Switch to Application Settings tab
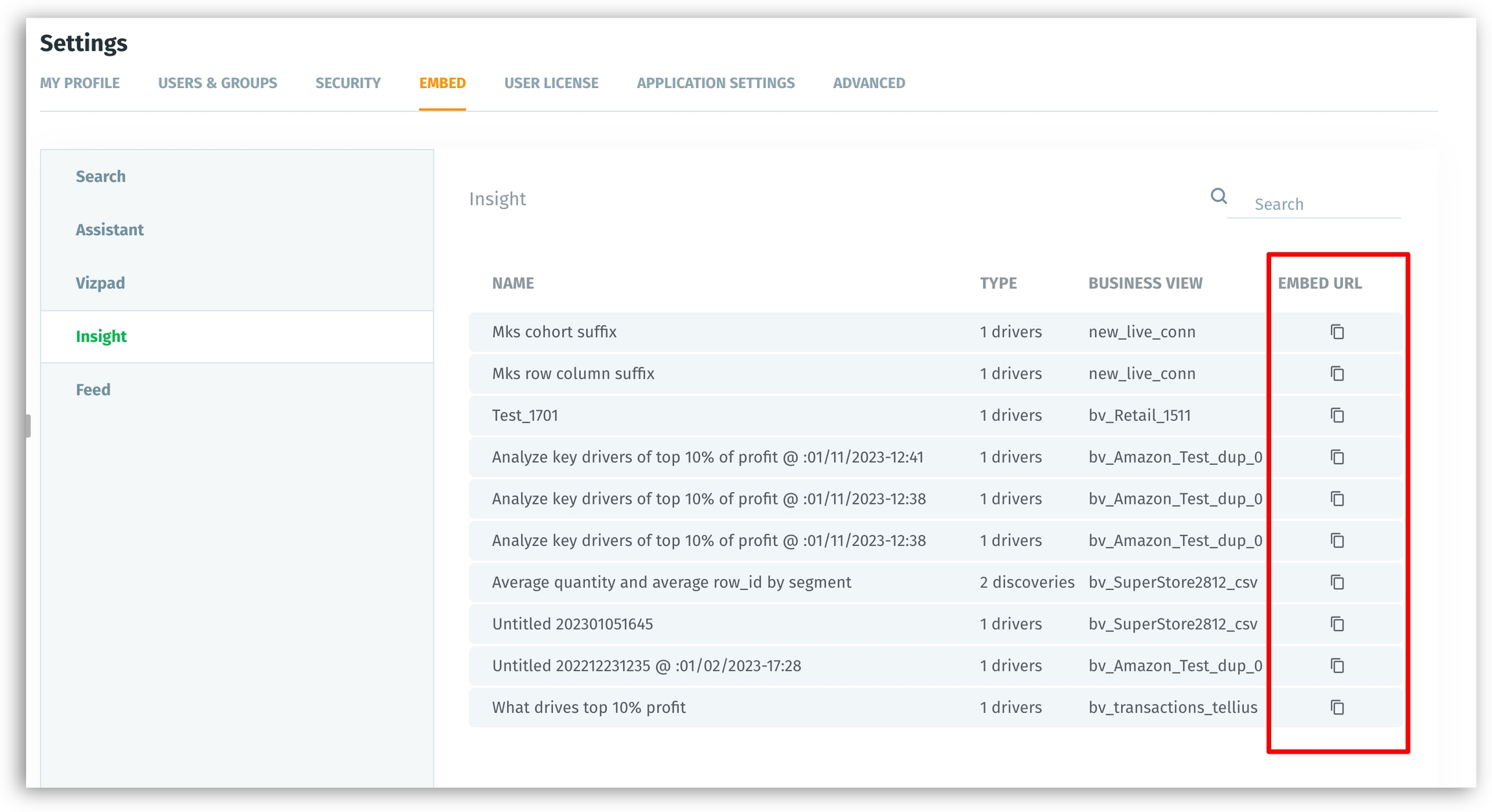 [x=716, y=83]
